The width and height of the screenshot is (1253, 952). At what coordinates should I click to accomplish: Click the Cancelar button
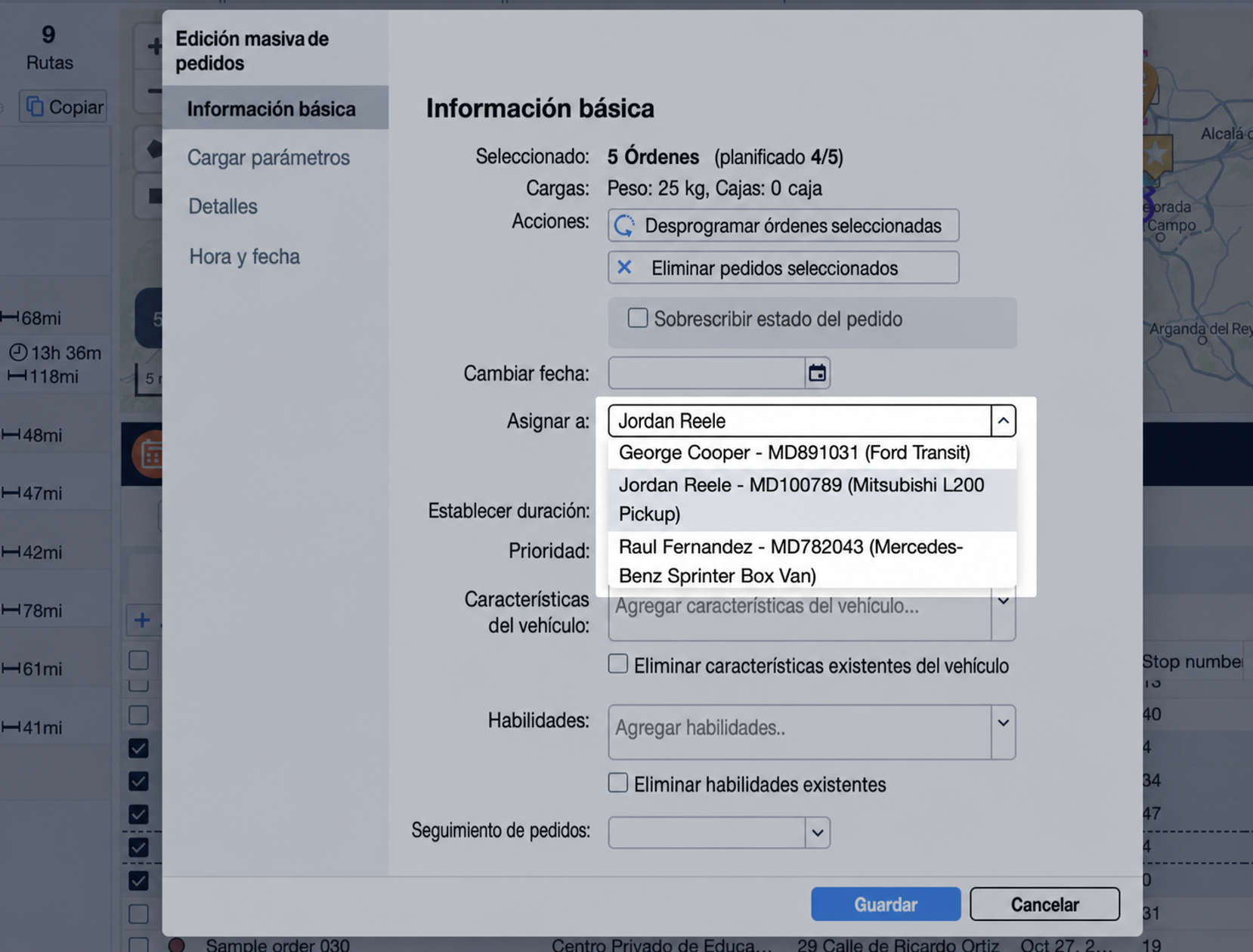click(1044, 904)
